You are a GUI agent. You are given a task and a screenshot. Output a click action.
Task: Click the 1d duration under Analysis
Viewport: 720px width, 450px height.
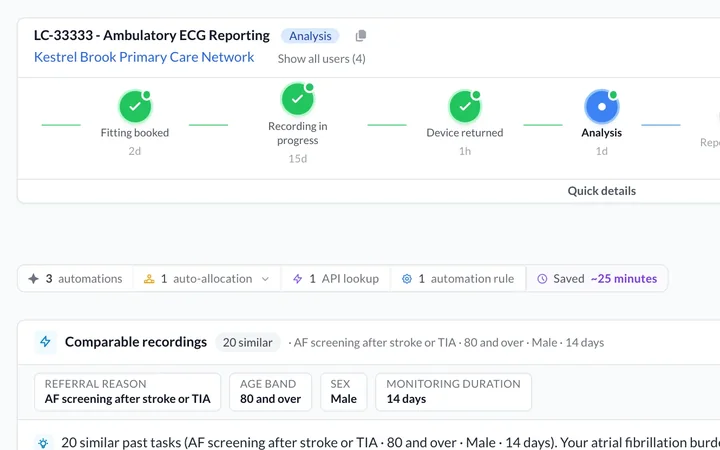pos(602,151)
